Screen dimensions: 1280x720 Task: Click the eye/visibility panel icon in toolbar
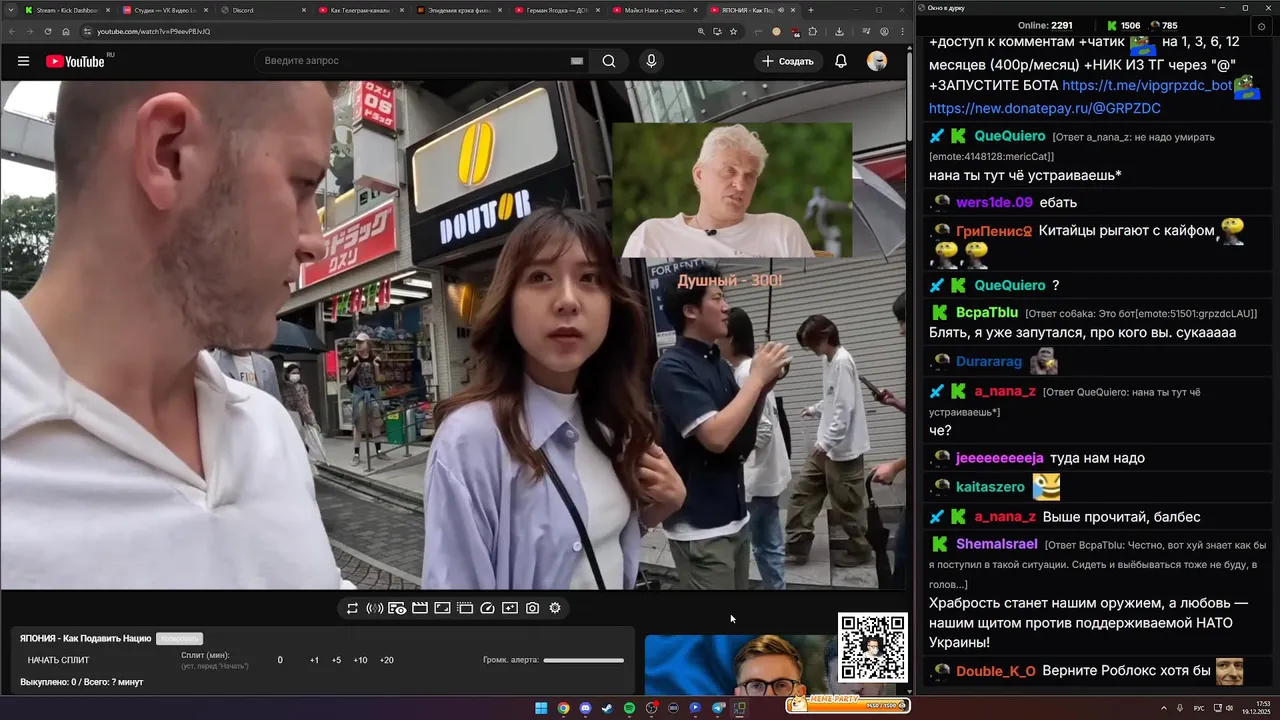click(397, 608)
